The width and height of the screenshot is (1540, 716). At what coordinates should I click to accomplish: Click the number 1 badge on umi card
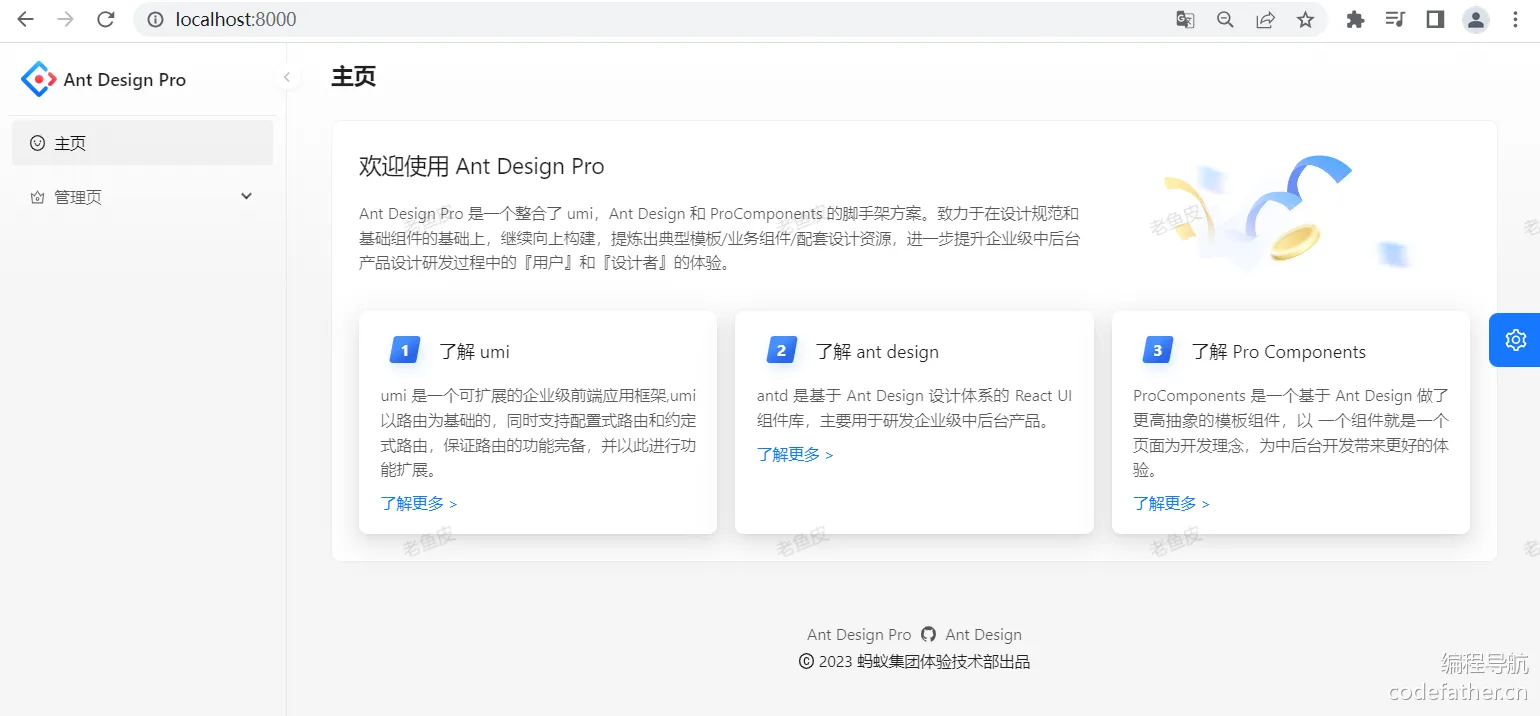pos(405,350)
